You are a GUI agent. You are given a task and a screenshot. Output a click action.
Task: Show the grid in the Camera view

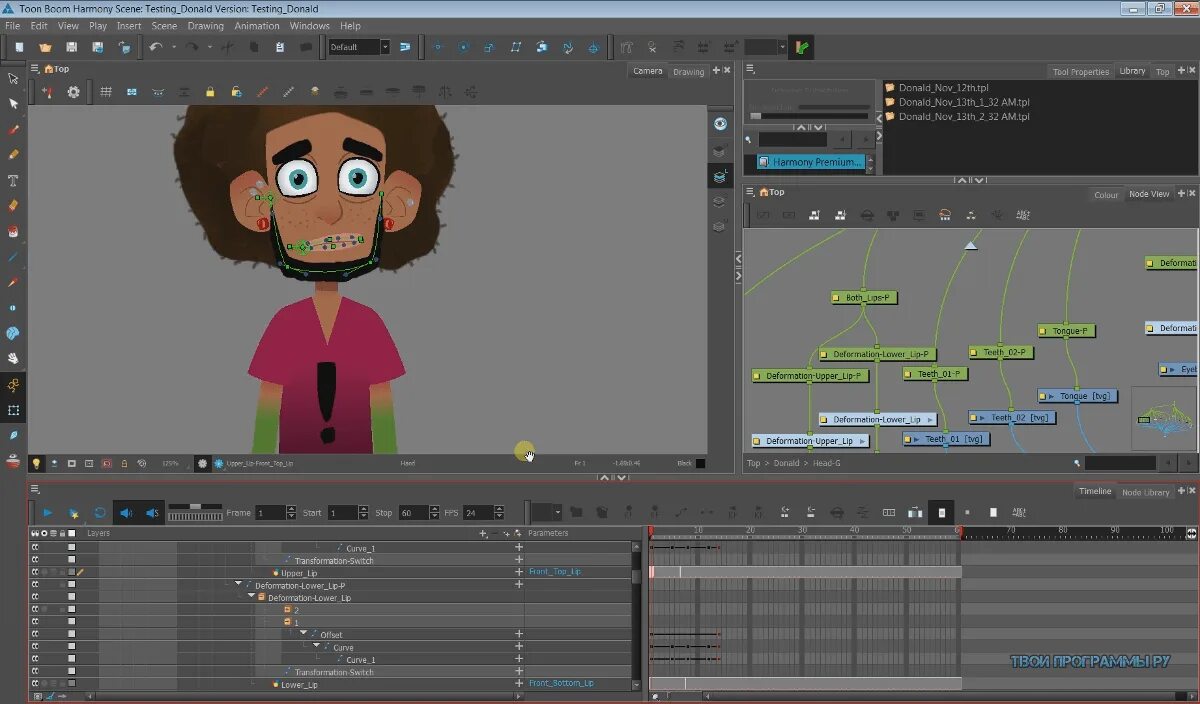pyautogui.click(x=105, y=92)
